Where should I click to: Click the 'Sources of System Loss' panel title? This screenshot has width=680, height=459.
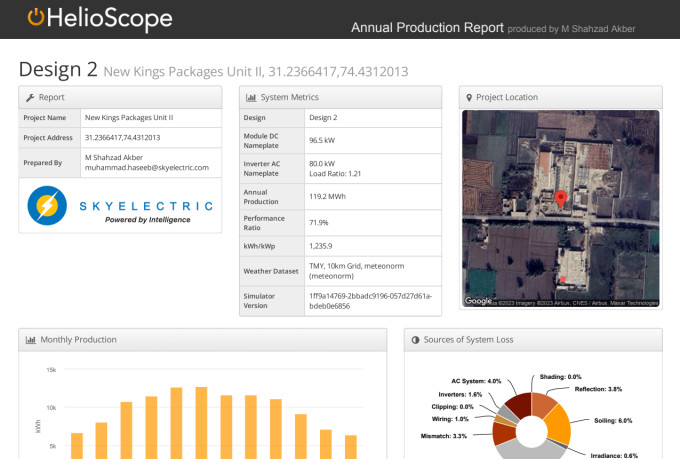[468, 340]
